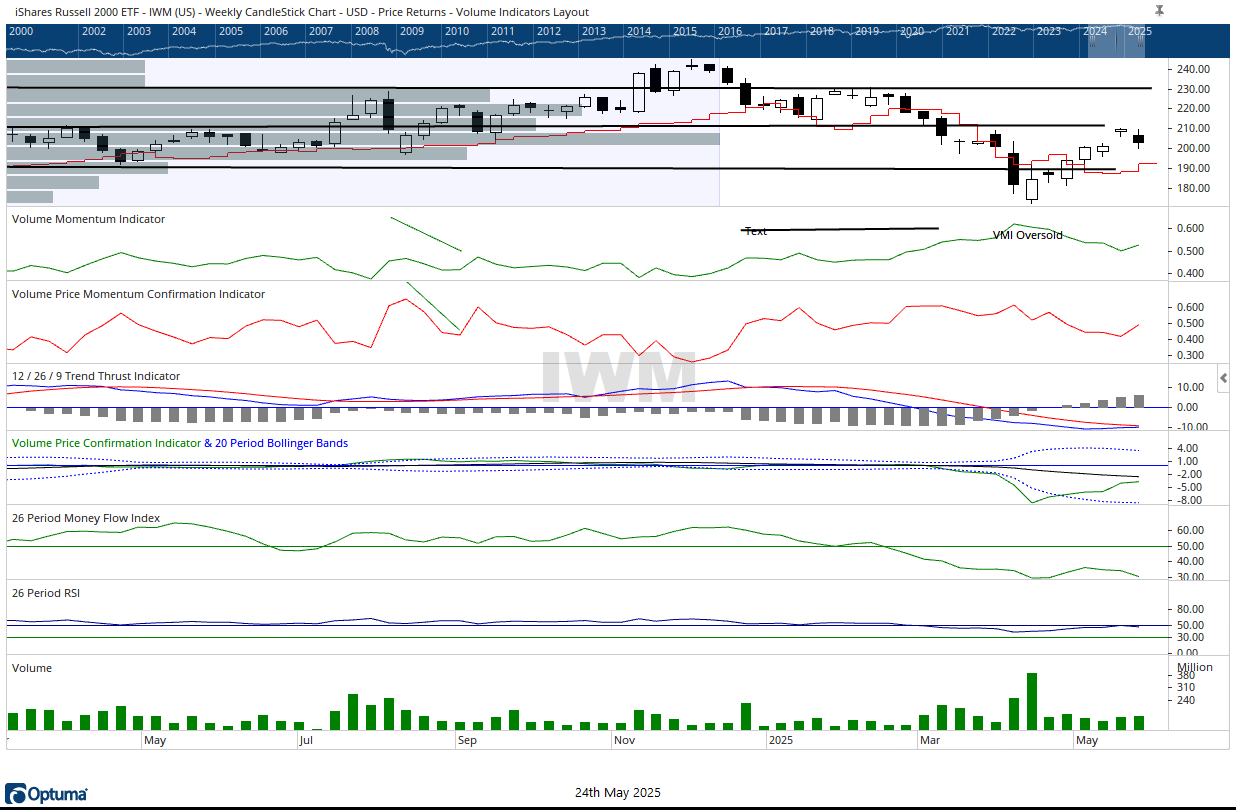Image resolution: width=1236 pixels, height=810 pixels.
Task: Click the Volume panel label
Action: (31, 668)
